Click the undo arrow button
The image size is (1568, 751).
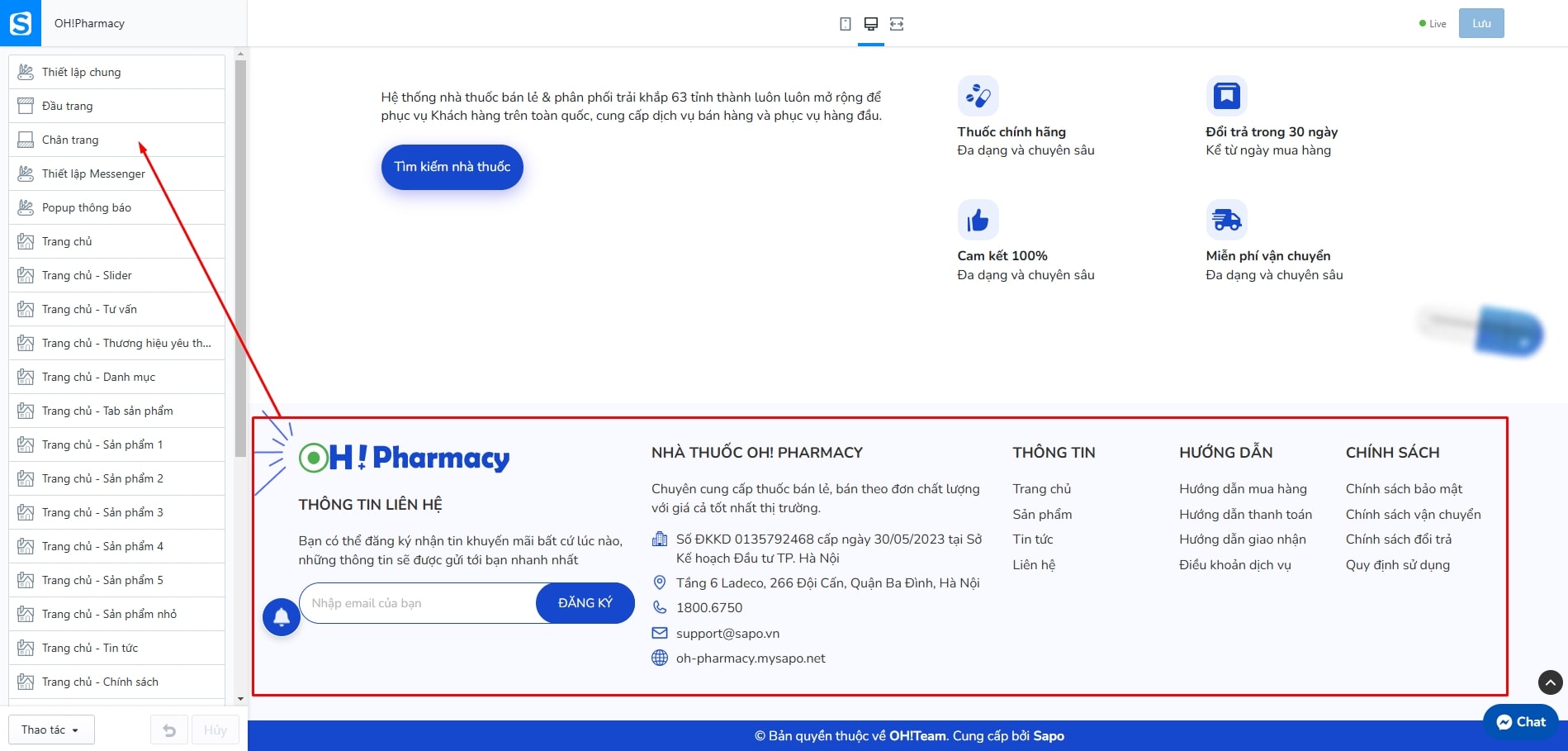(x=169, y=730)
